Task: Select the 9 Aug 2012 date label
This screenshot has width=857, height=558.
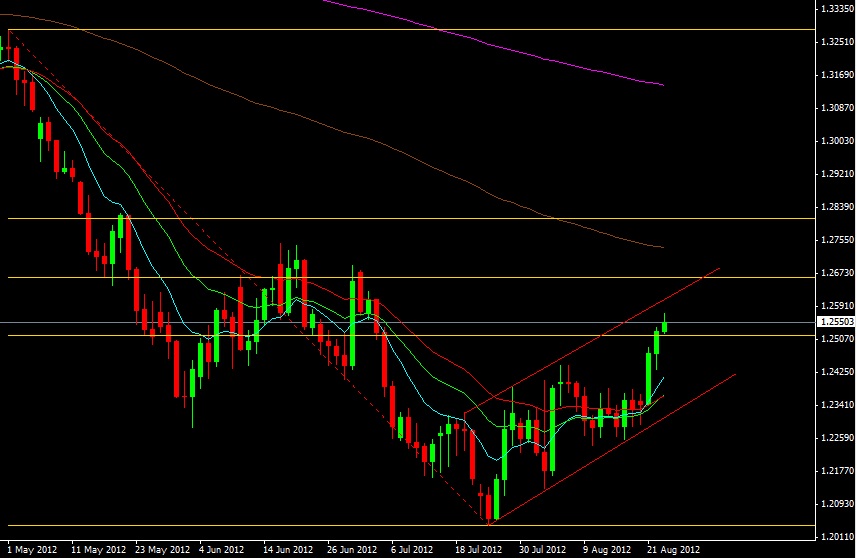Action: pos(607,549)
